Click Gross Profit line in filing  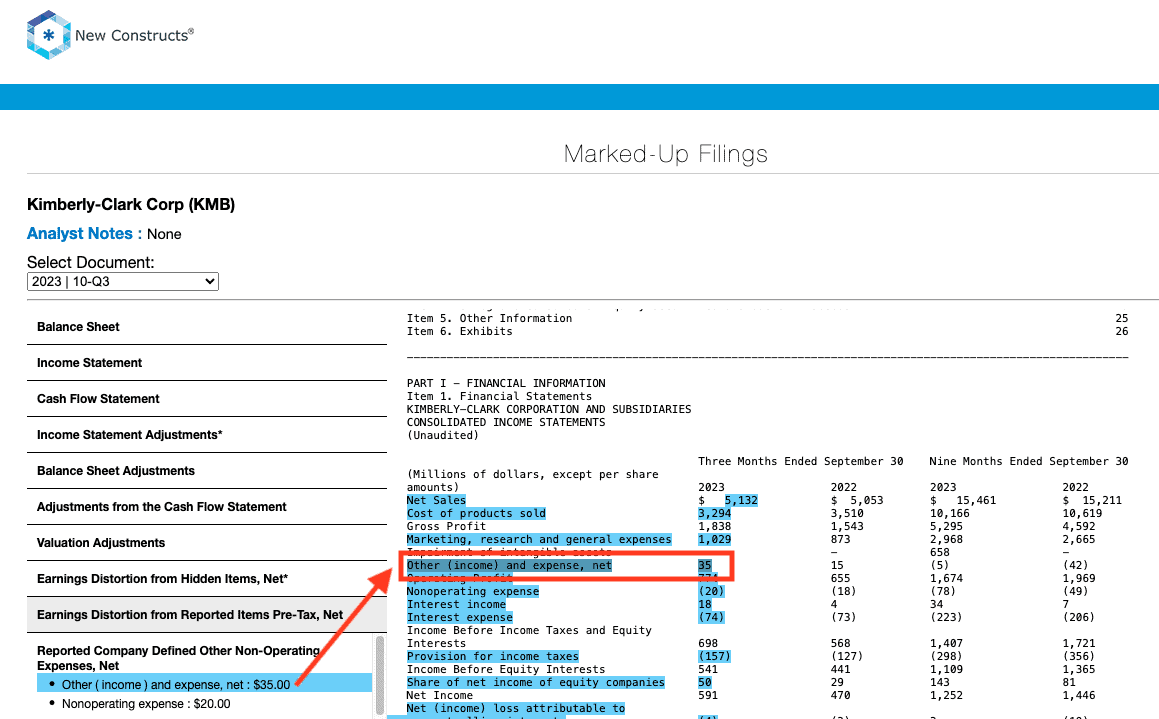446,526
